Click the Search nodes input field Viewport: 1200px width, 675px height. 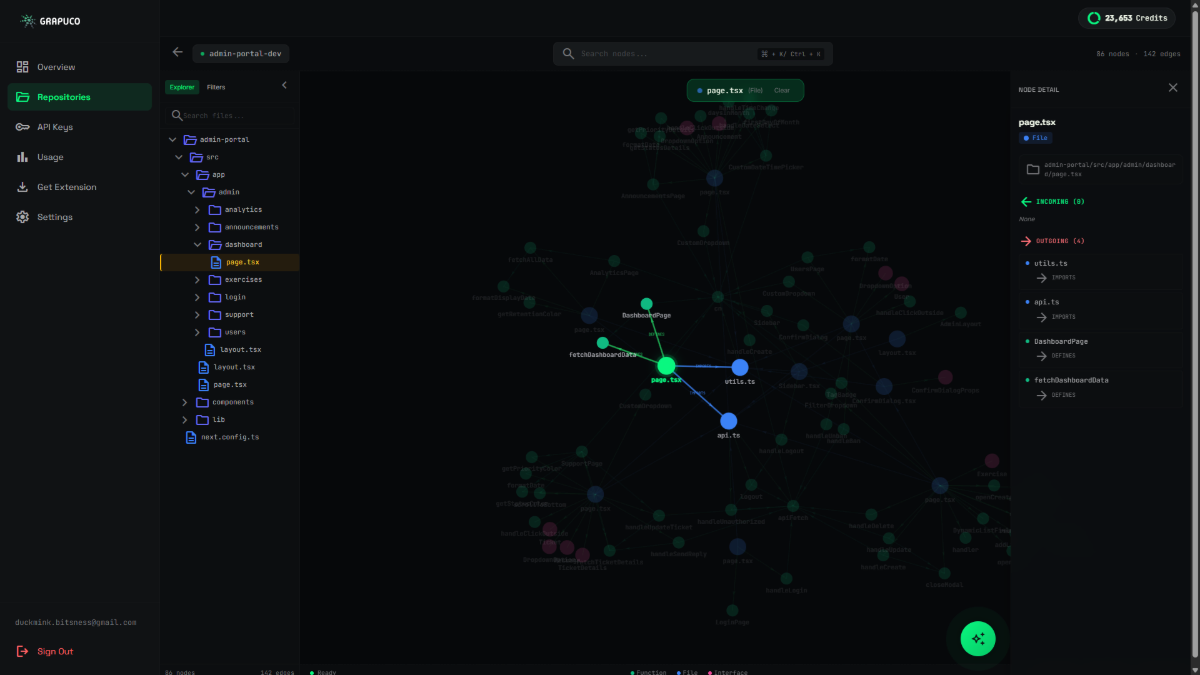point(693,53)
